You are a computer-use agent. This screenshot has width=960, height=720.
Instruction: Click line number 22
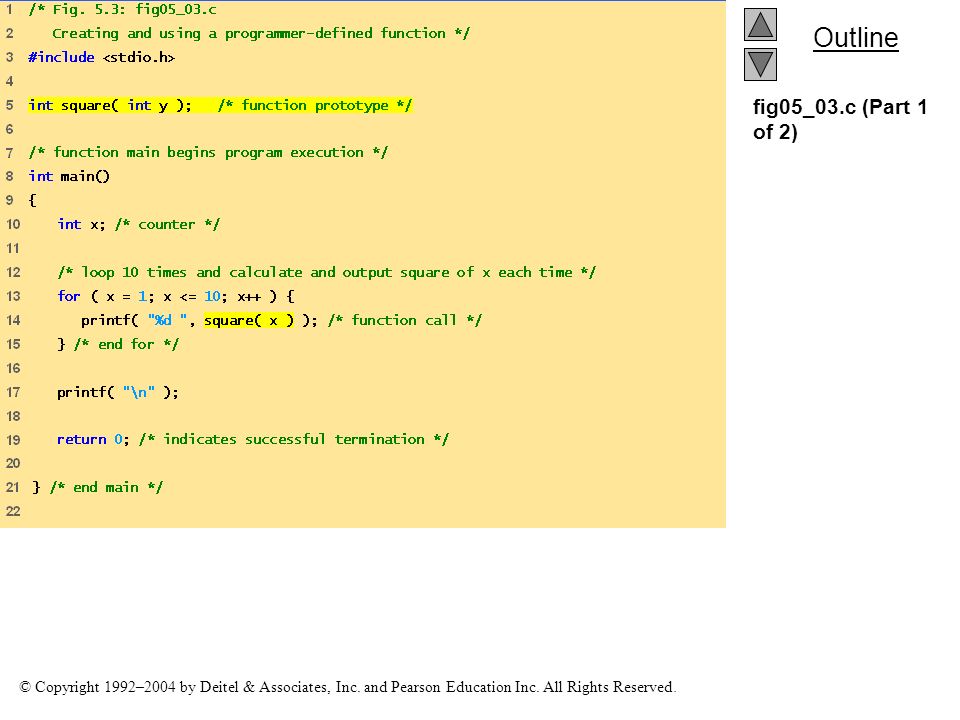[x=13, y=511]
